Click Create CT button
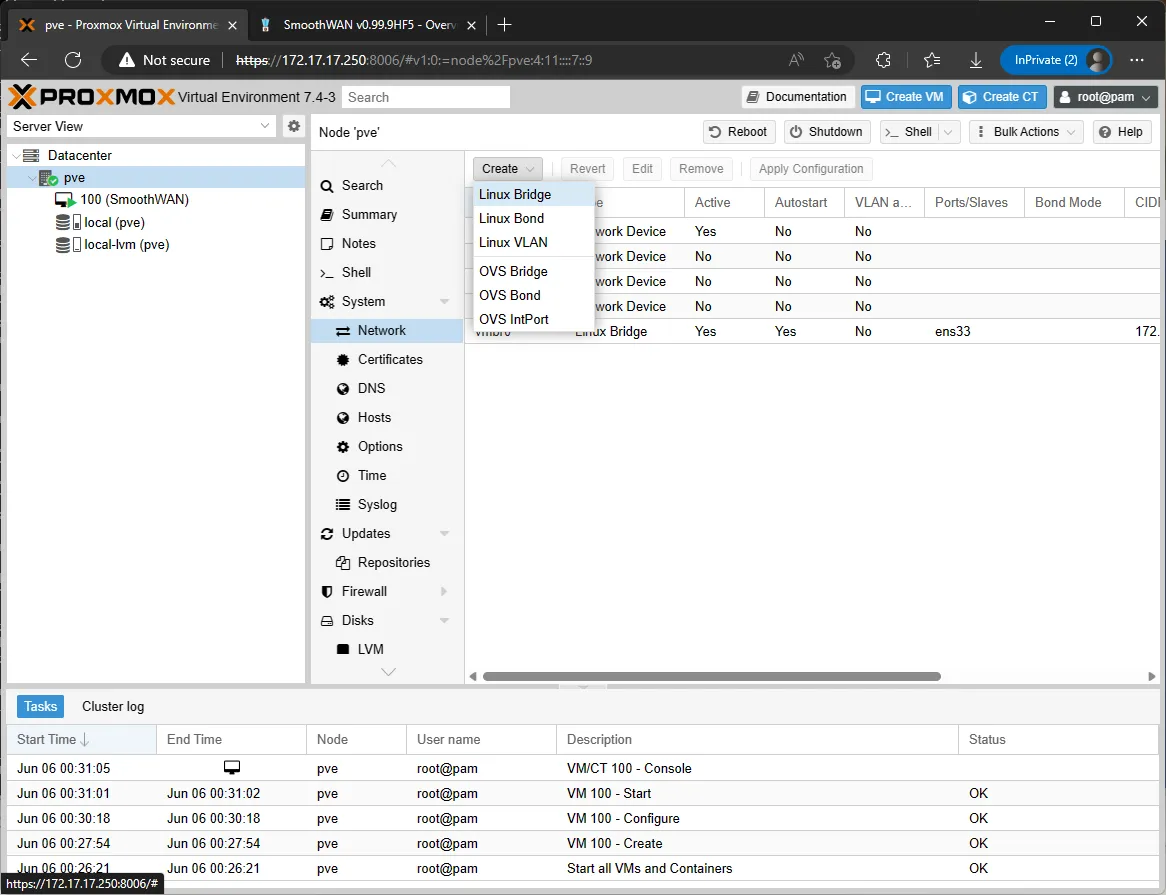This screenshot has width=1166, height=895. click(x=1002, y=97)
